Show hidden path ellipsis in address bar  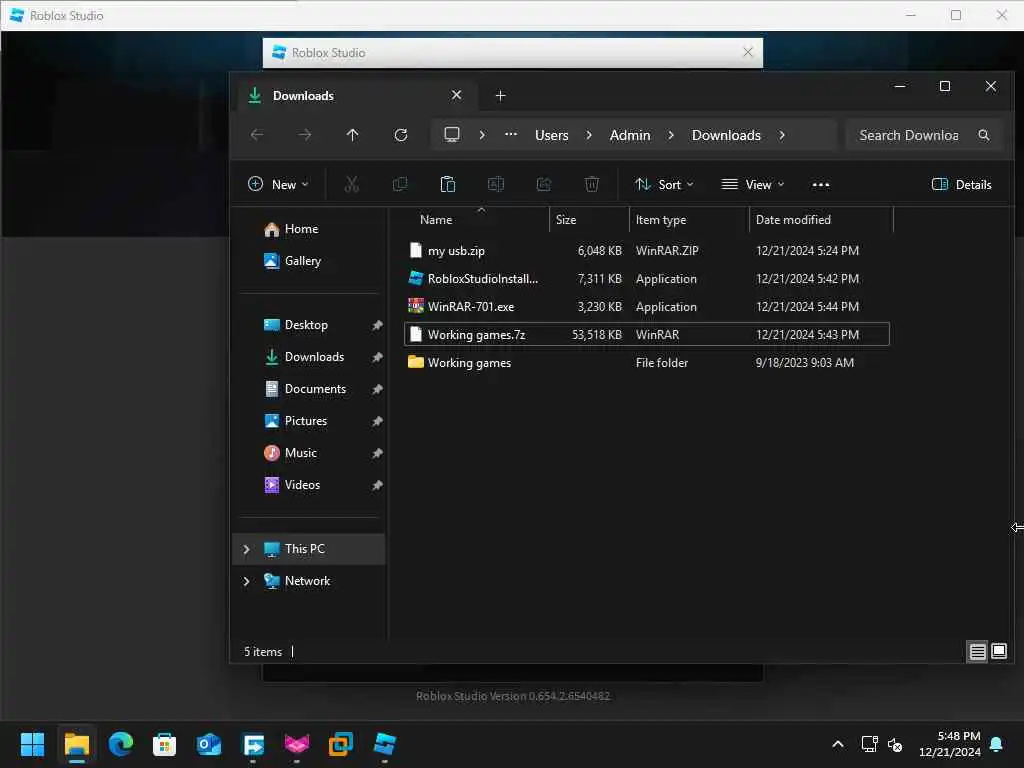pos(511,135)
